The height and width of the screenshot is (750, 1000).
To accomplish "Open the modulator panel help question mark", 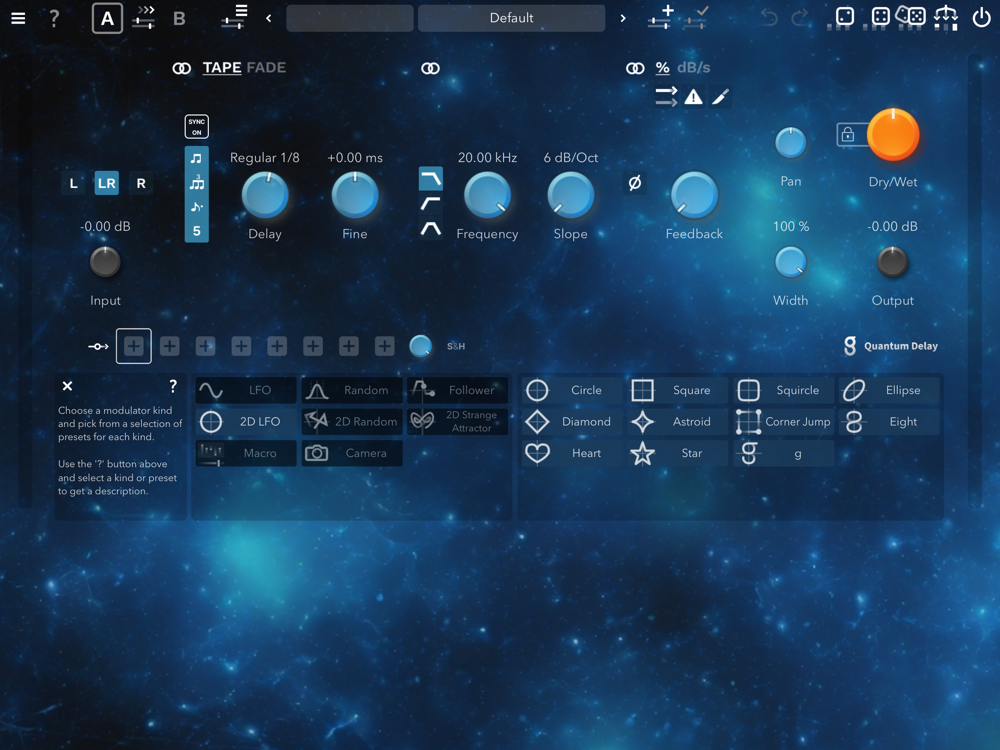I will pos(173,386).
